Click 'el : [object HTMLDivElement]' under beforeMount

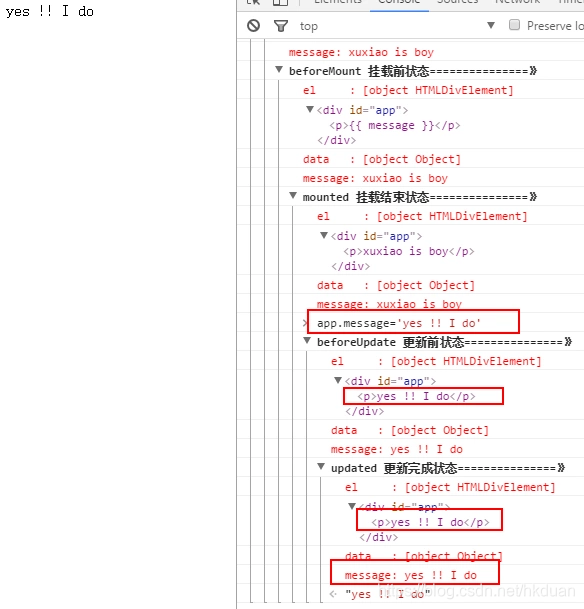pyautogui.click(x=408, y=90)
